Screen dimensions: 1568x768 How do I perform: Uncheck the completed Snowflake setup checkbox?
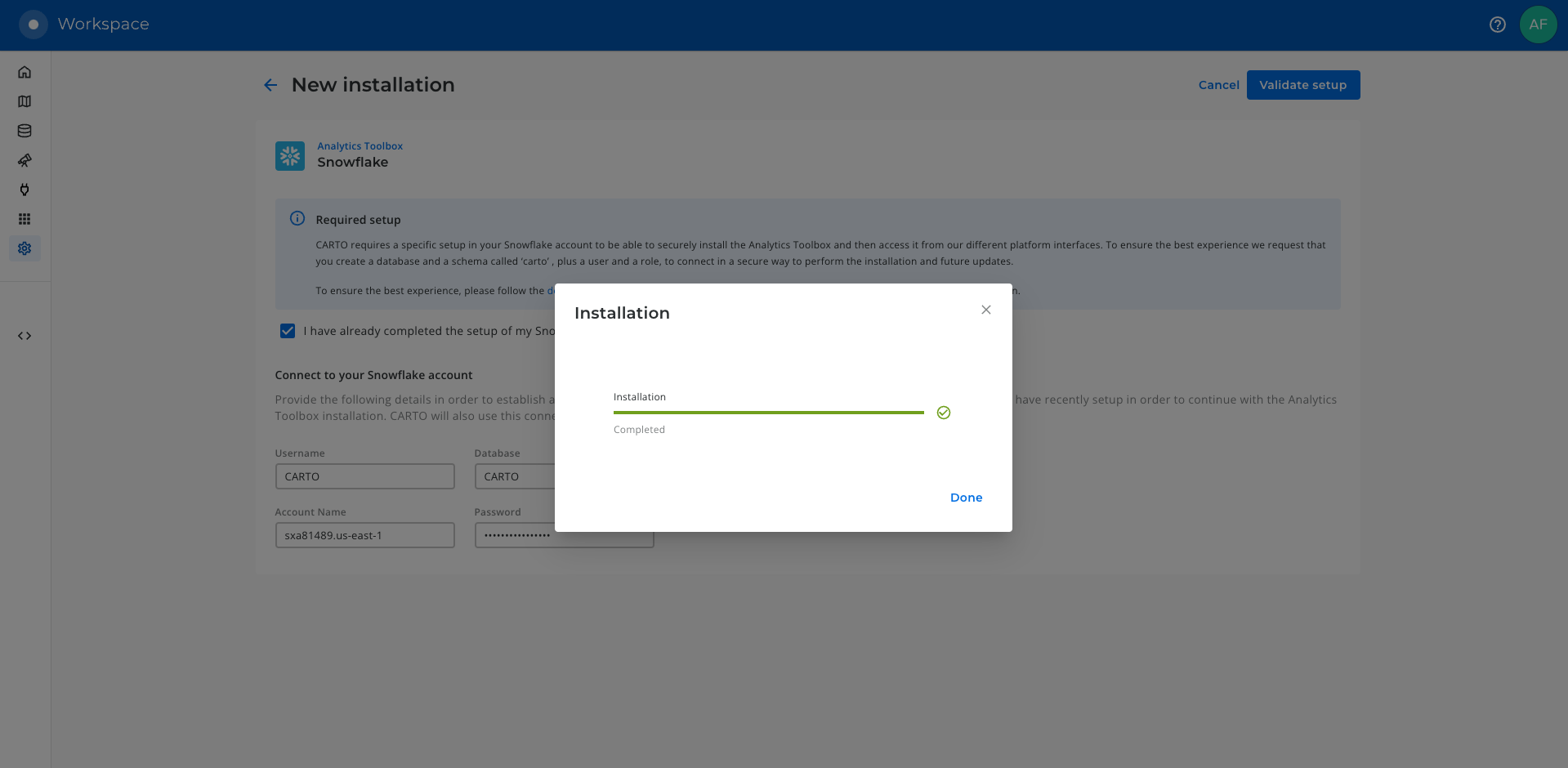tap(288, 331)
